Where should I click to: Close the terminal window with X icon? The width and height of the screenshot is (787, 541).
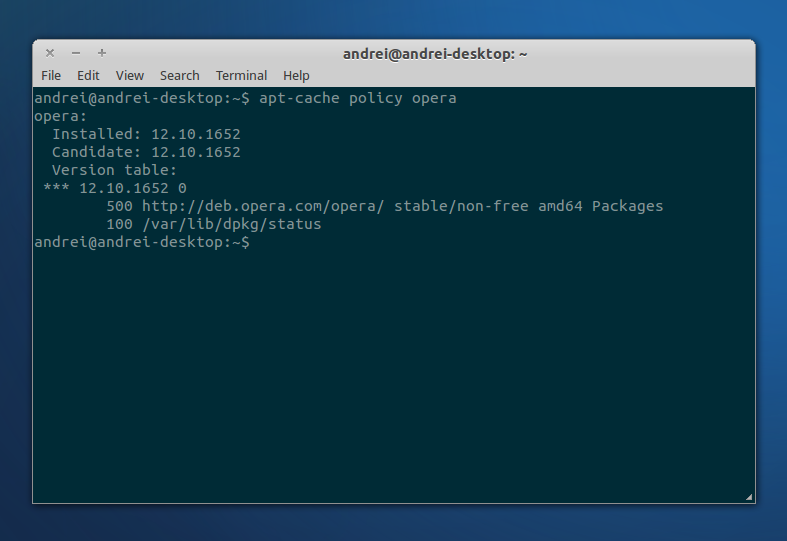[x=50, y=53]
